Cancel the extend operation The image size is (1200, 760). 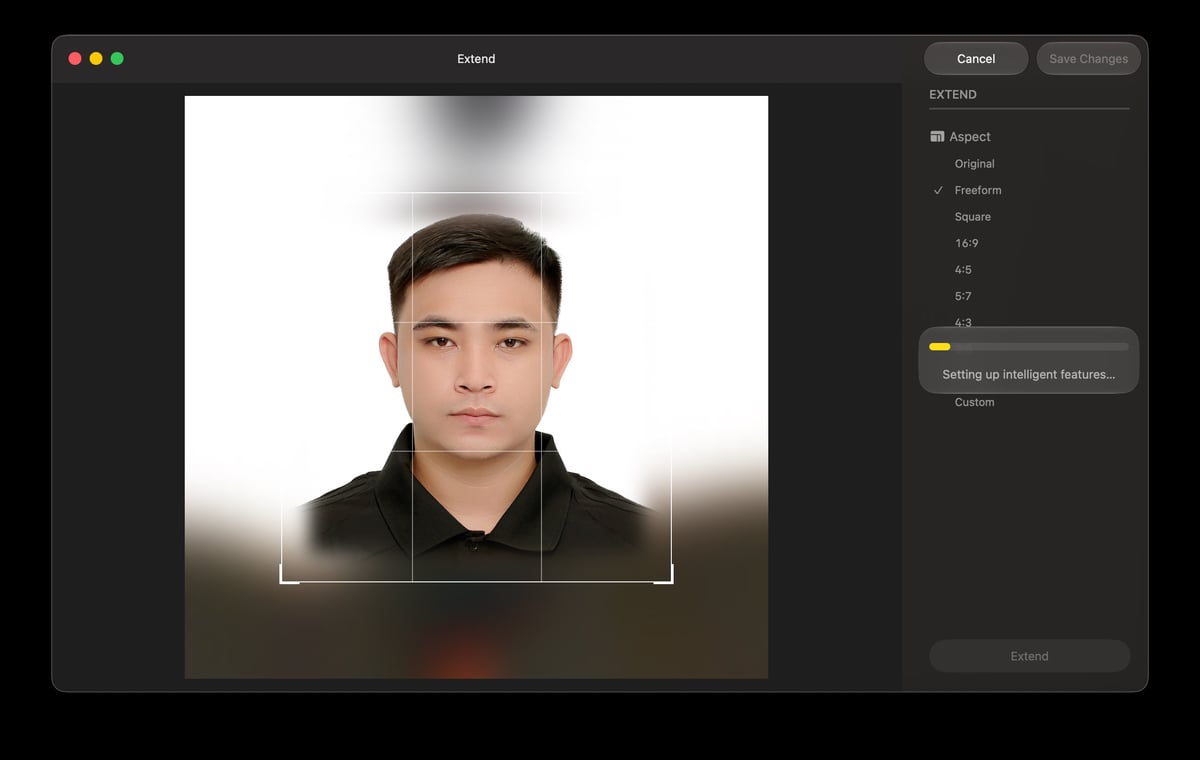click(976, 59)
